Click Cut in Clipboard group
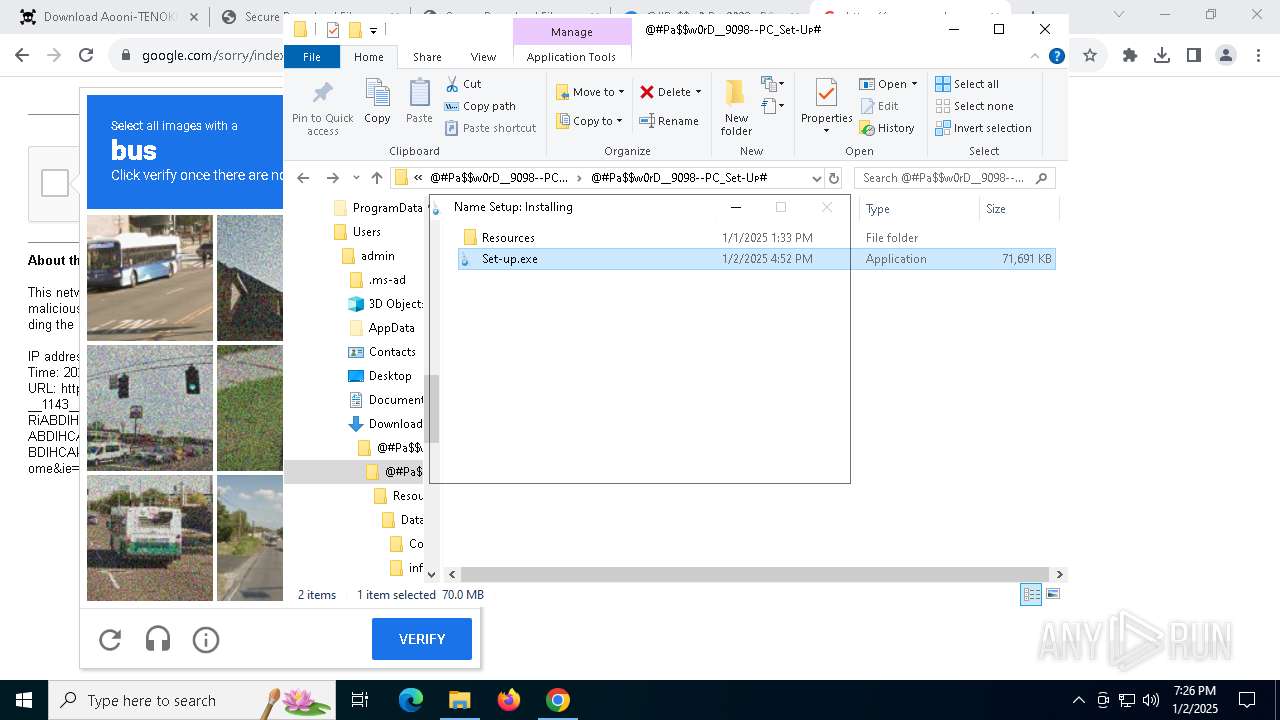This screenshot has width=1280, height=720. point(463,84)
